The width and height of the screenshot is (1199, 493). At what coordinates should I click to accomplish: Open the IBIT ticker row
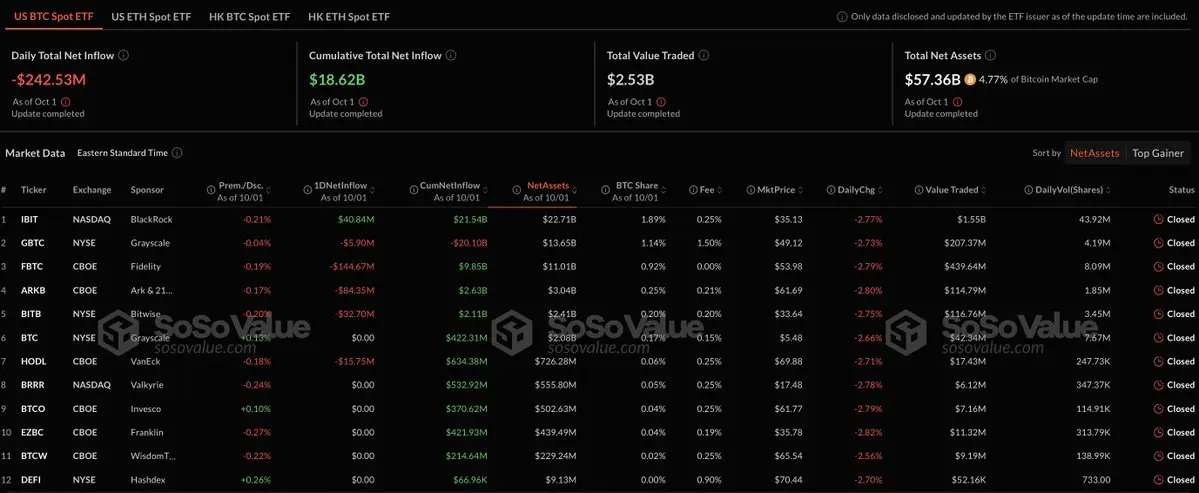click(600, 219)
